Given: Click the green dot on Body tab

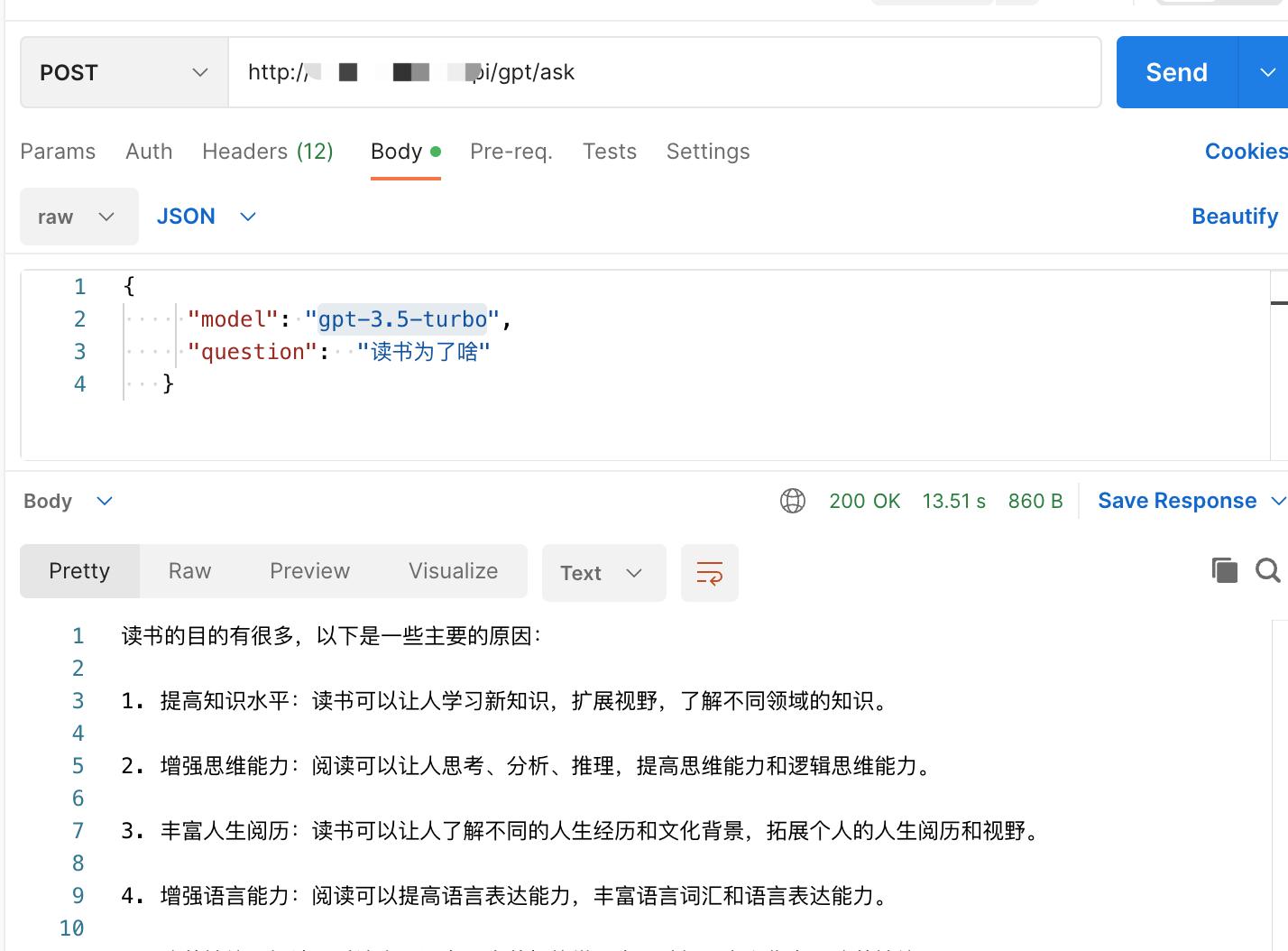Looking at the screenshot, I should pos(436,152).
